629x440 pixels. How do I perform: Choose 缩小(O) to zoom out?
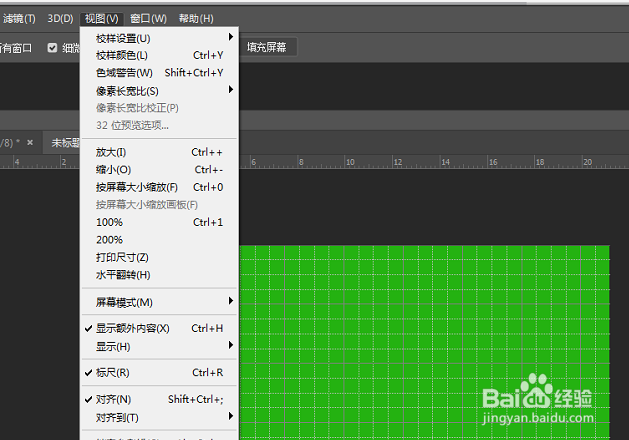pos(159,170)
